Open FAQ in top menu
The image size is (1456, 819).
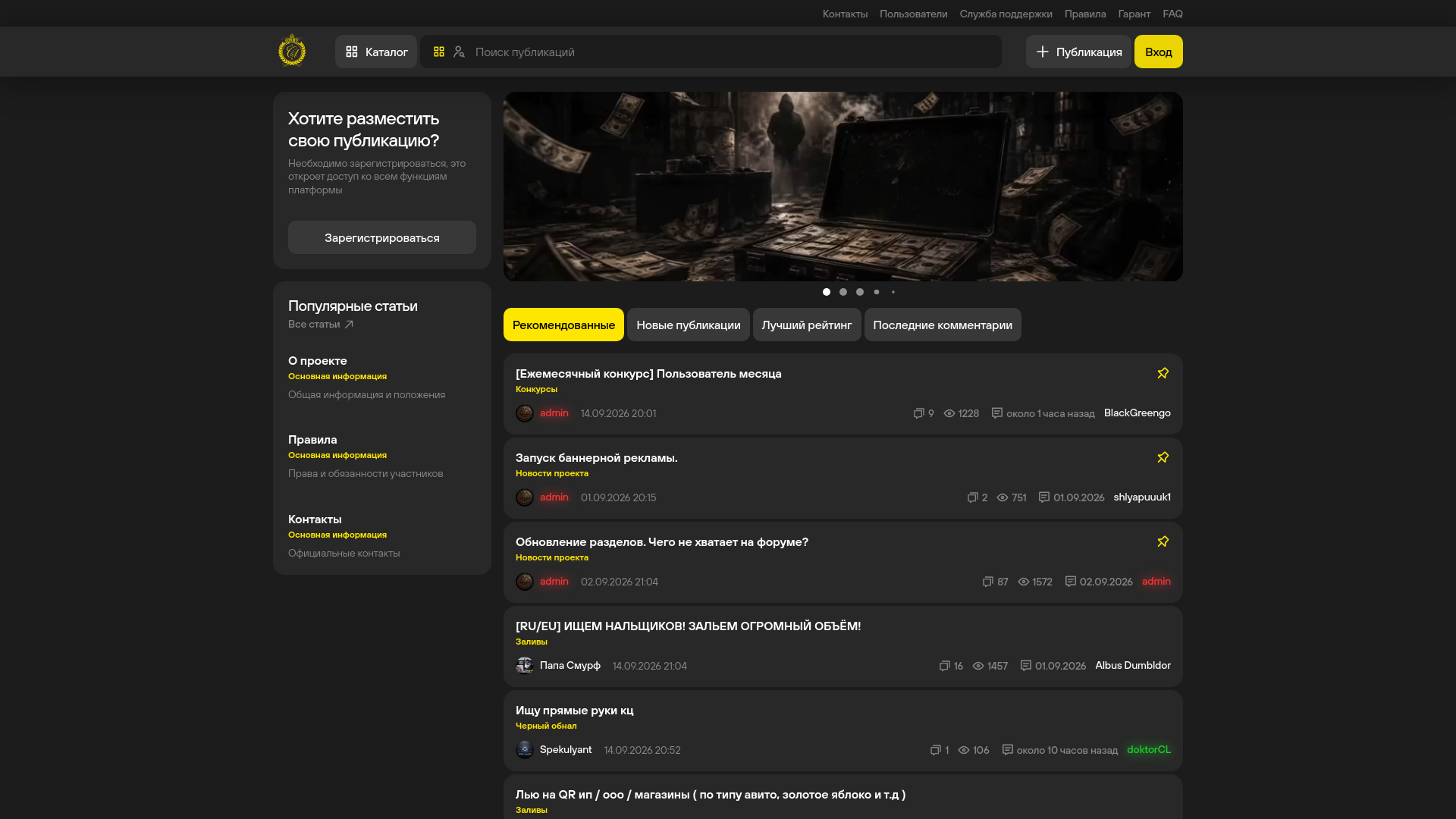click(x=1172, y=14)
